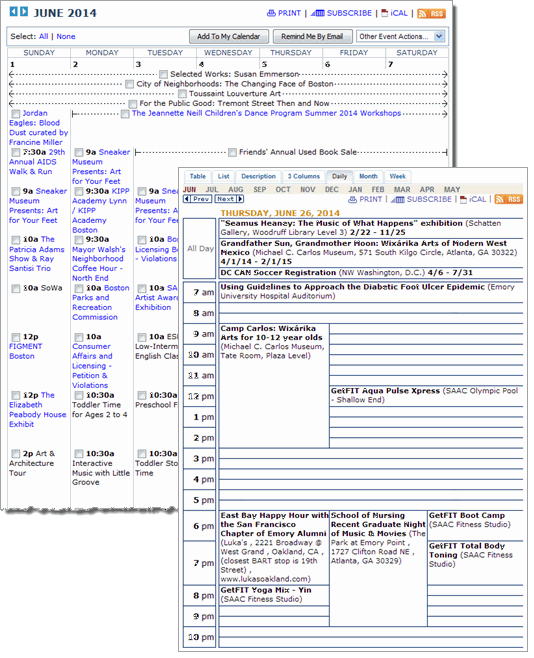Check Friends' Annual Used Book Sale box
This screenshot has width=534, height=658.
pos(232,152)
